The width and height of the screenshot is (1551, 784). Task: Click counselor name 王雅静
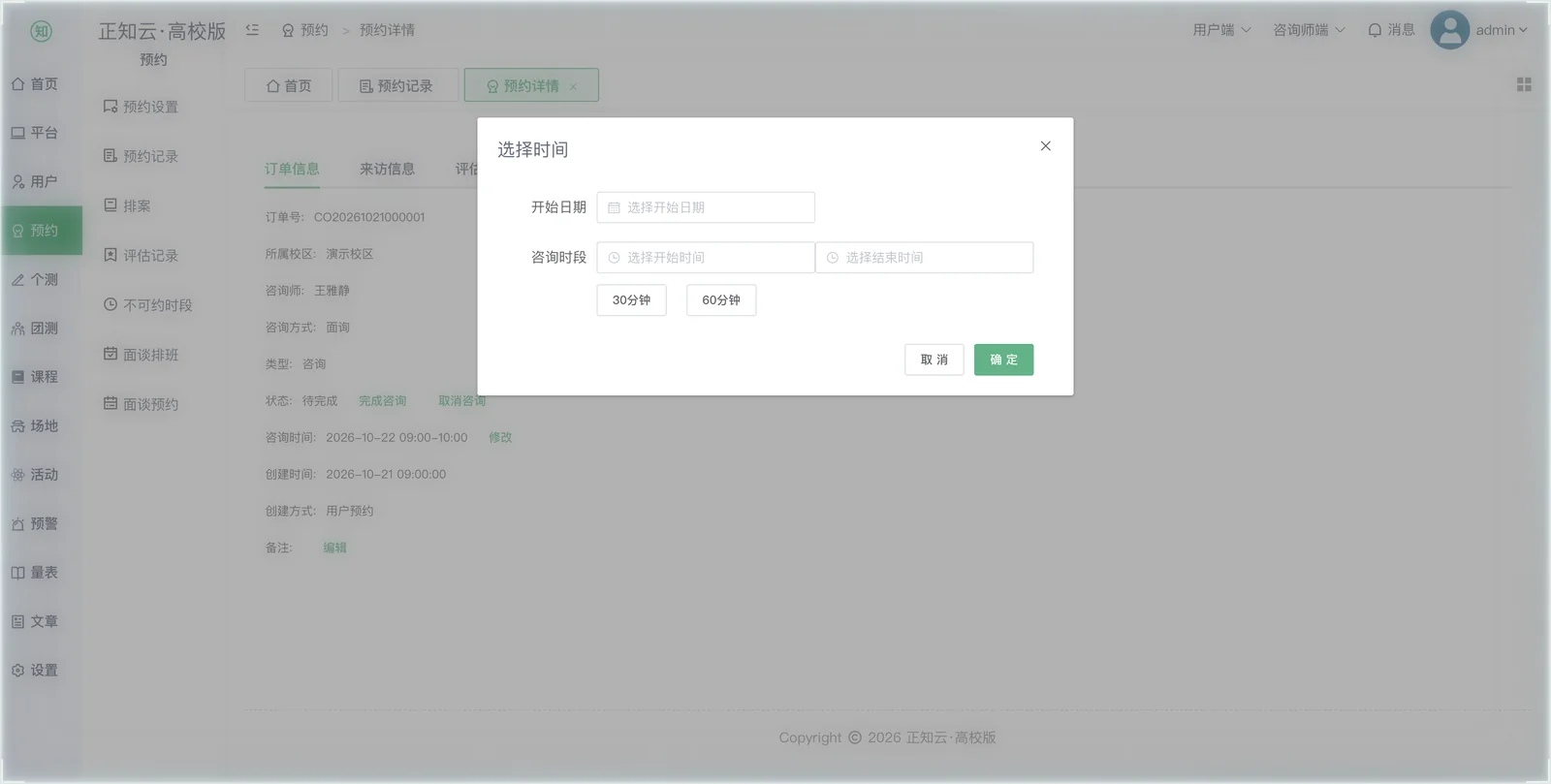[332, 291]
